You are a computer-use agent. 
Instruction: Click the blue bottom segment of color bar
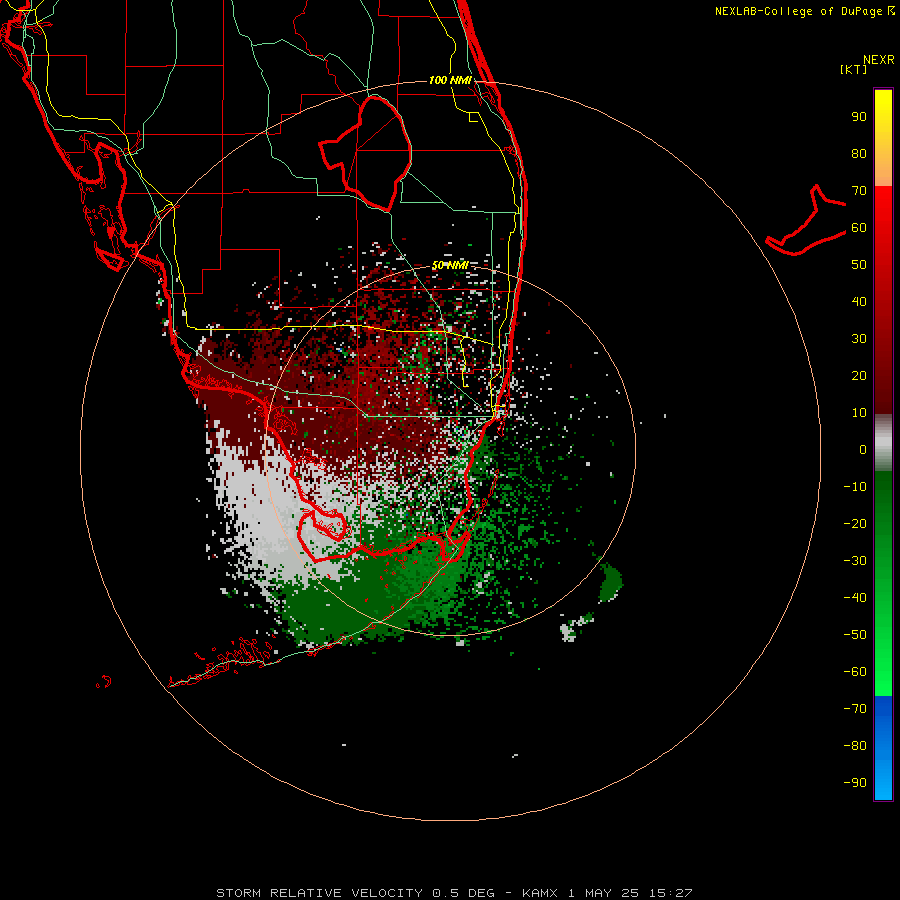pos(883,748)
